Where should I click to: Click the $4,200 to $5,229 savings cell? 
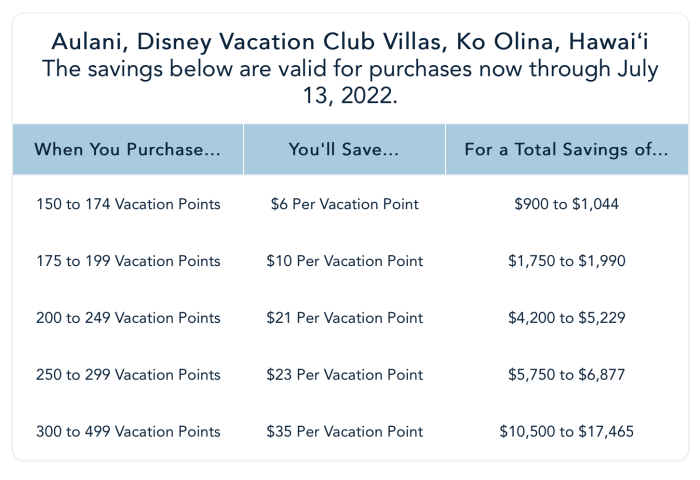click(x=567, y=317)
